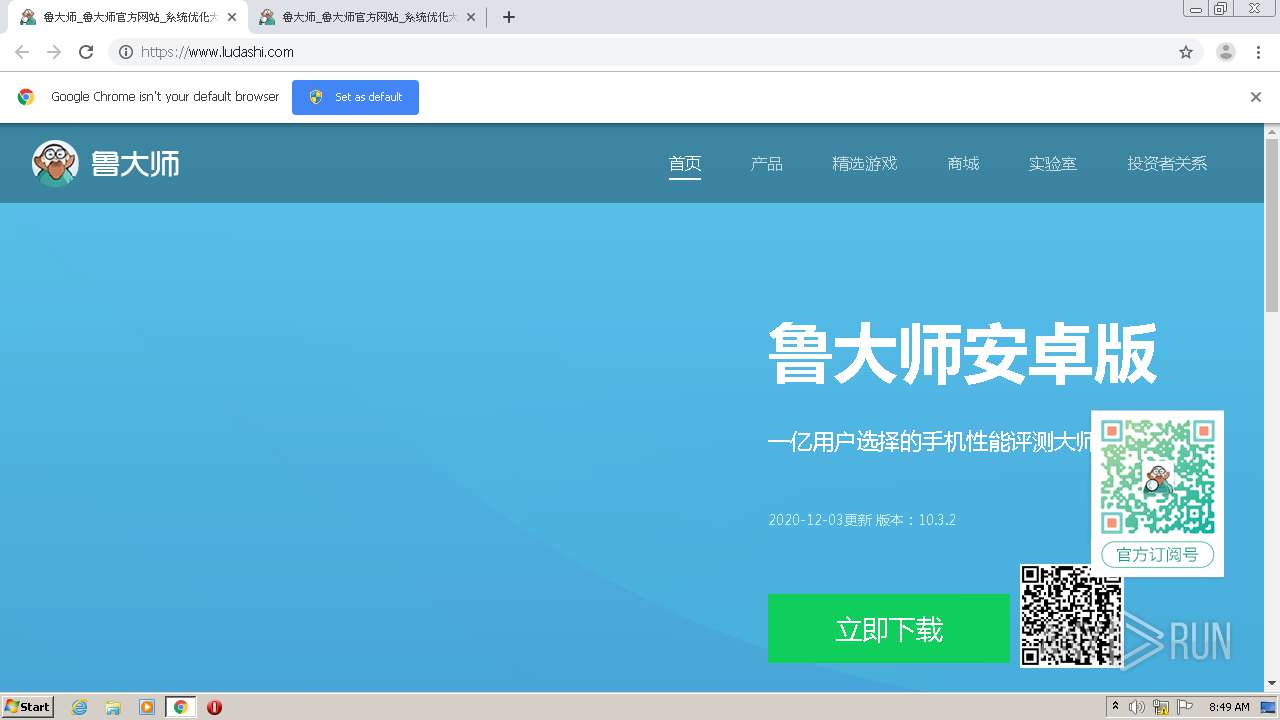The width and height of the screenshot is (1280, 720).
Task: Click the 鲁大师 logo in header
Action: [105, 163]
